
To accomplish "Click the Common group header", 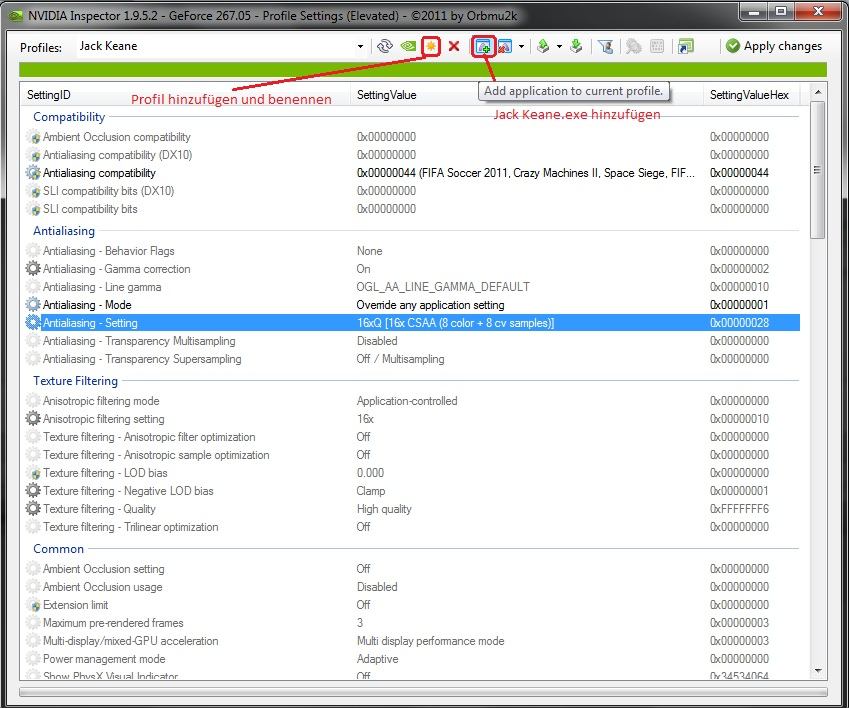I will 58,549.
